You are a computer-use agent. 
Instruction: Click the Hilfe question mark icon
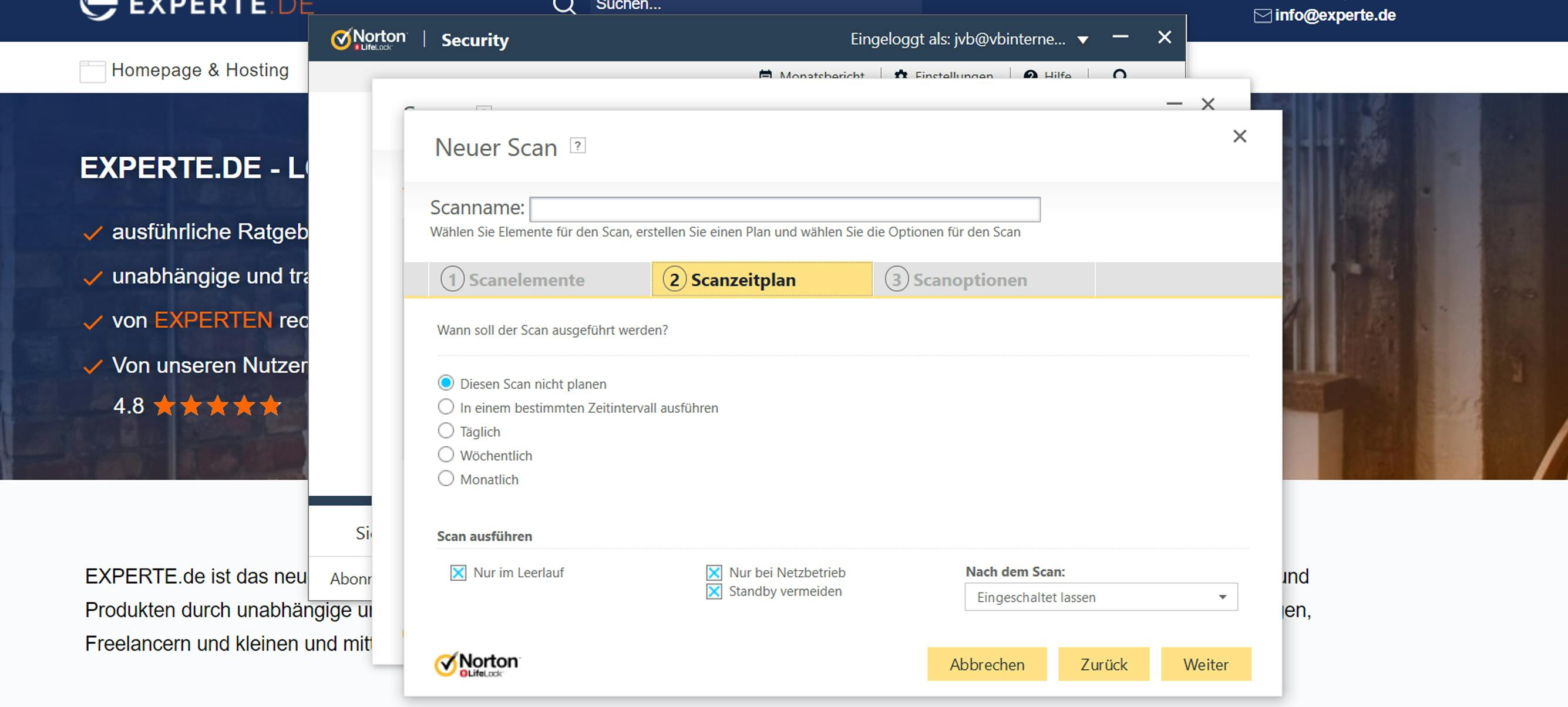pos(1030,75)
